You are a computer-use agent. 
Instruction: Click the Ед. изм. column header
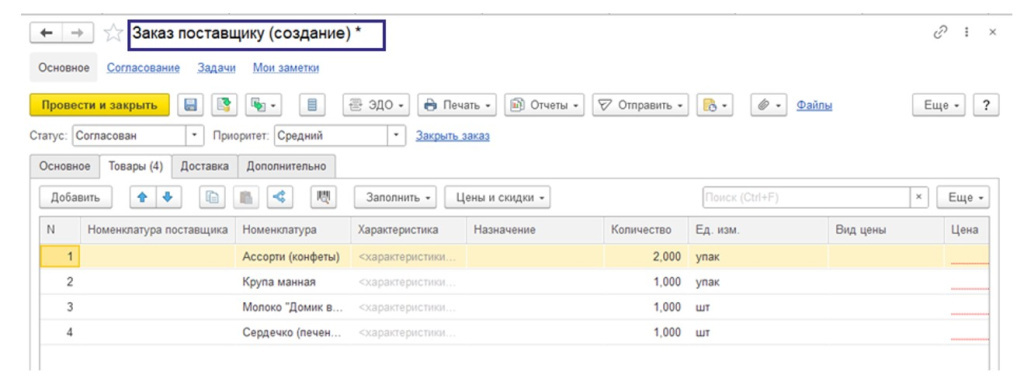[758, 230]
